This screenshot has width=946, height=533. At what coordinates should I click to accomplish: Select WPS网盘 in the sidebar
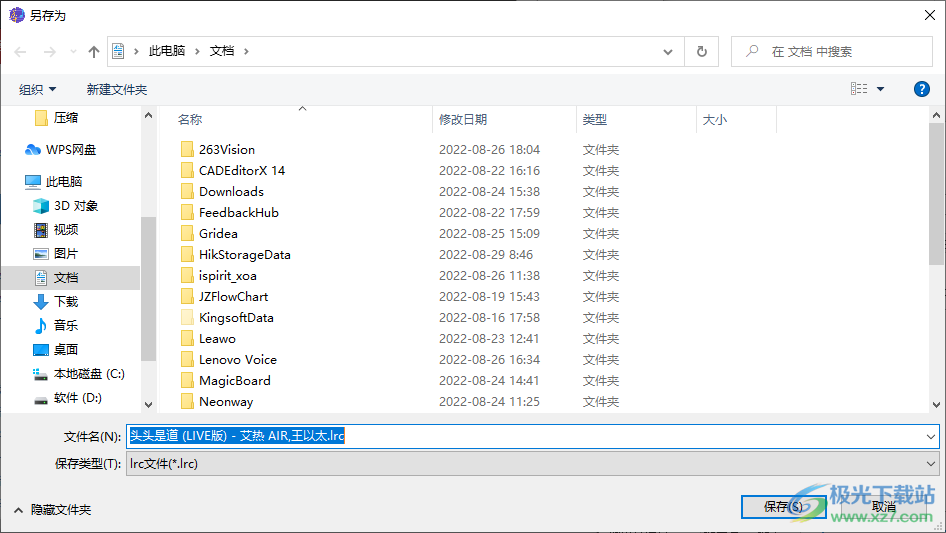pyautogui.click(x=60, y=150)
